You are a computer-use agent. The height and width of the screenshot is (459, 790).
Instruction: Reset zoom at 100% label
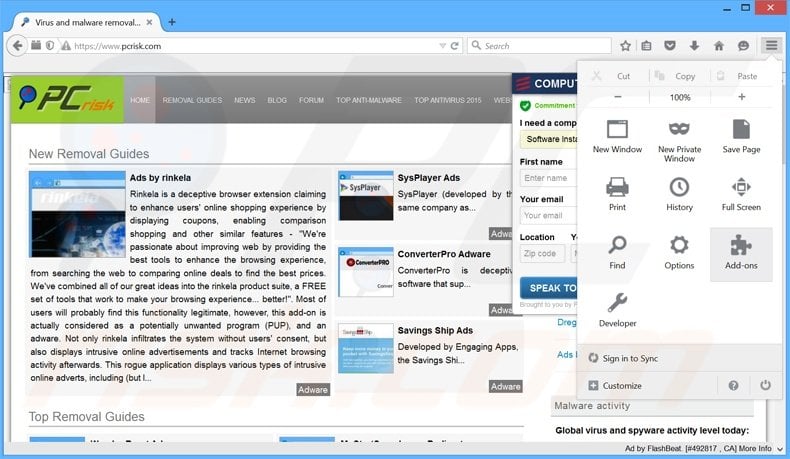(x=680, y=97)
